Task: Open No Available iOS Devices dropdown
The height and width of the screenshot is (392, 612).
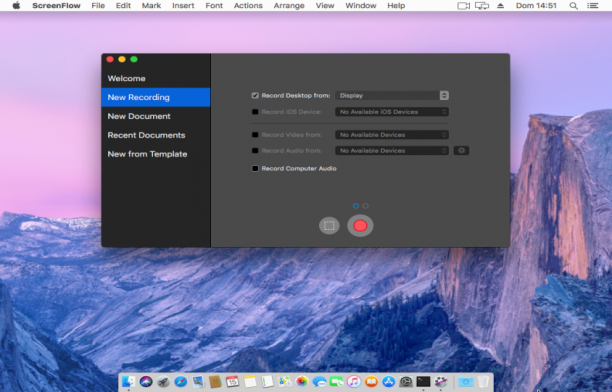Action: (x=392, y=112)
